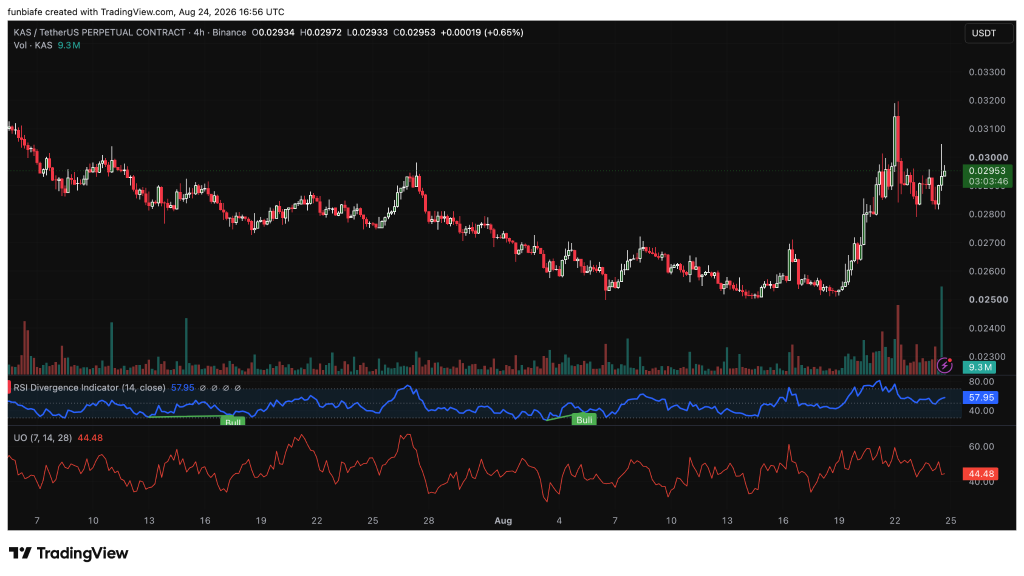The width and height of the screenshot is (1024, 576).
Task: Click the Binance exchange name
Action: pyautogui.click(x=229, y=32)
